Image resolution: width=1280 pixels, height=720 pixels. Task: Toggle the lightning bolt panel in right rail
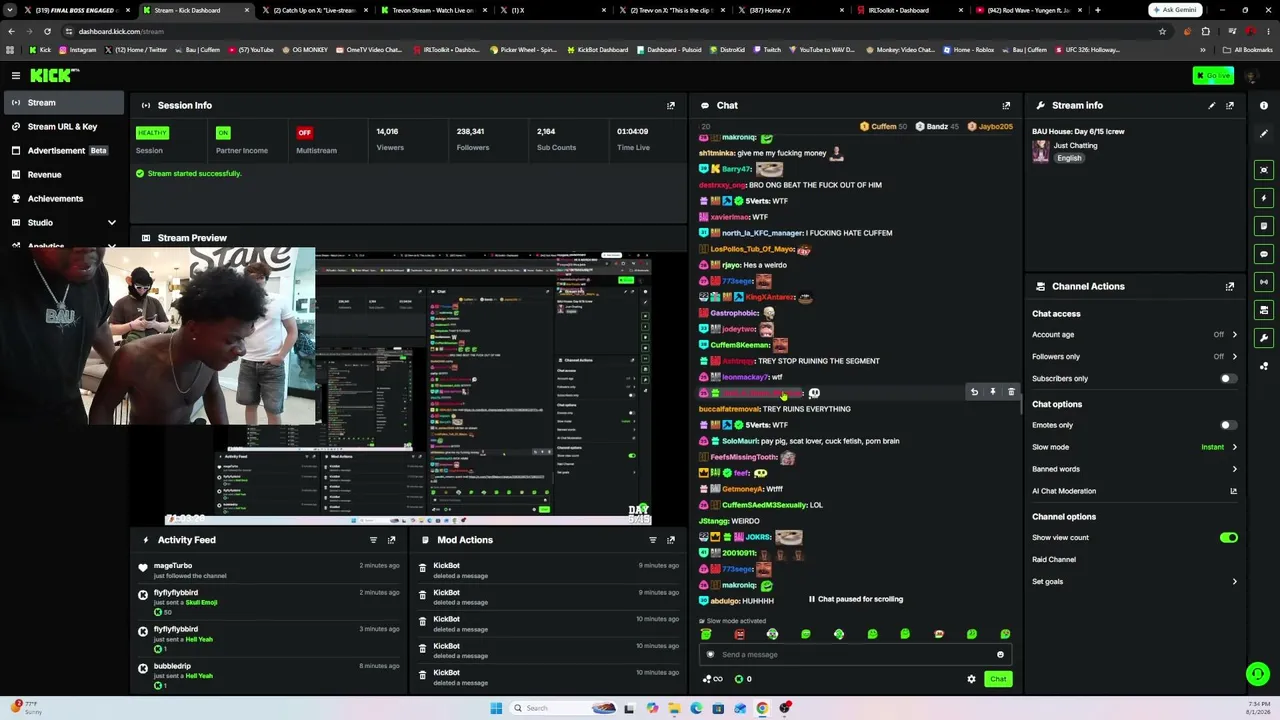[x=1264, y=198]
